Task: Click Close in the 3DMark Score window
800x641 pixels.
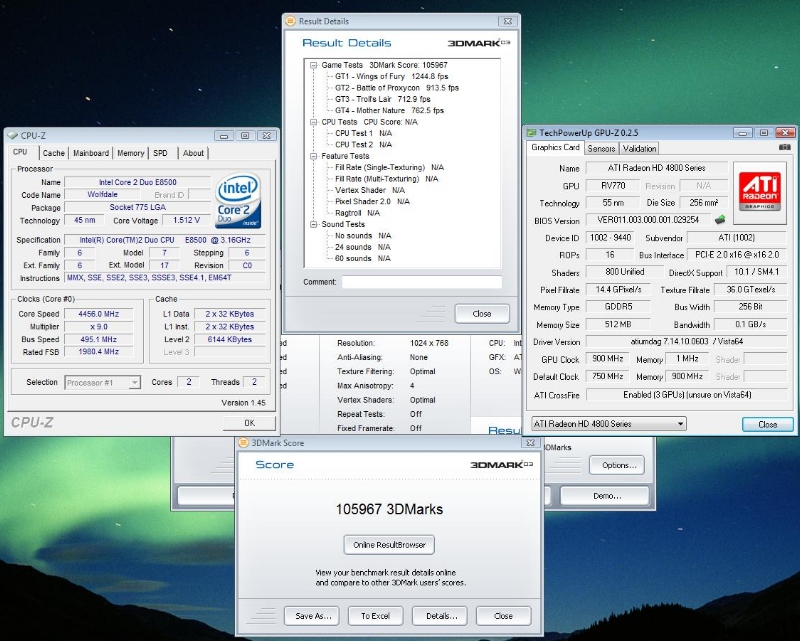Action: [x=503, y=616]
